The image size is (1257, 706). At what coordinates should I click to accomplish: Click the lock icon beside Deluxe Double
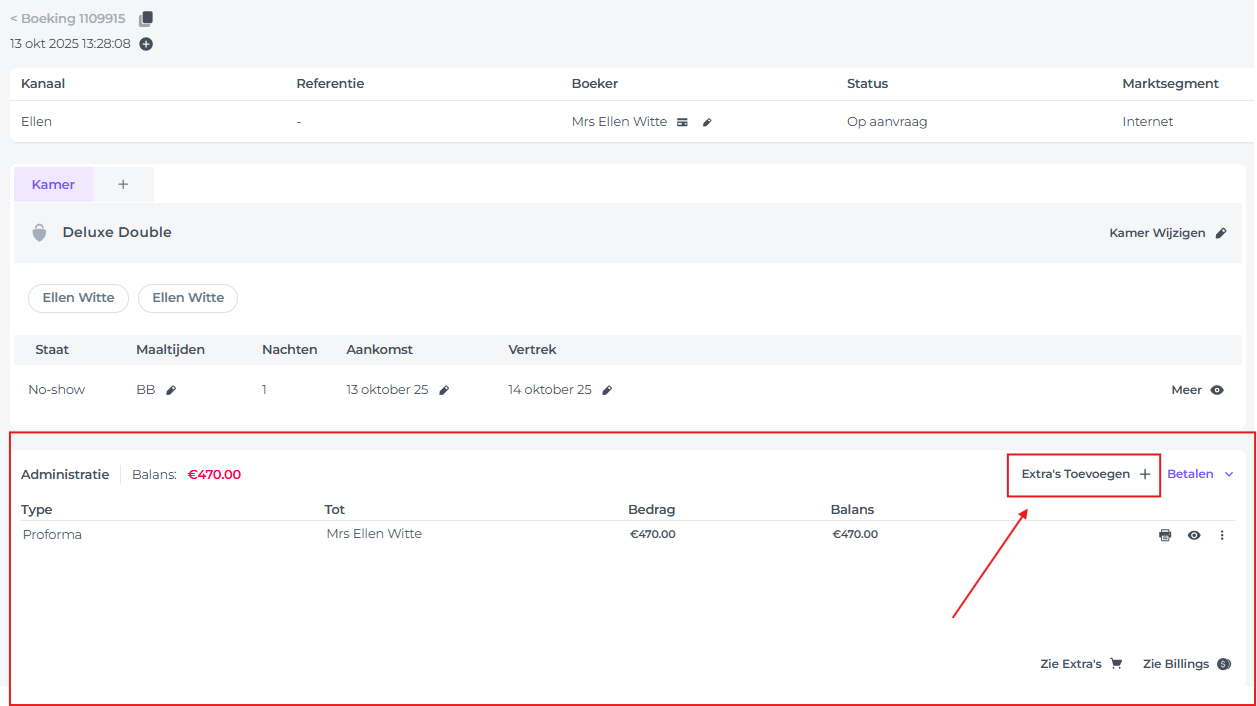(x=39, y=233)
